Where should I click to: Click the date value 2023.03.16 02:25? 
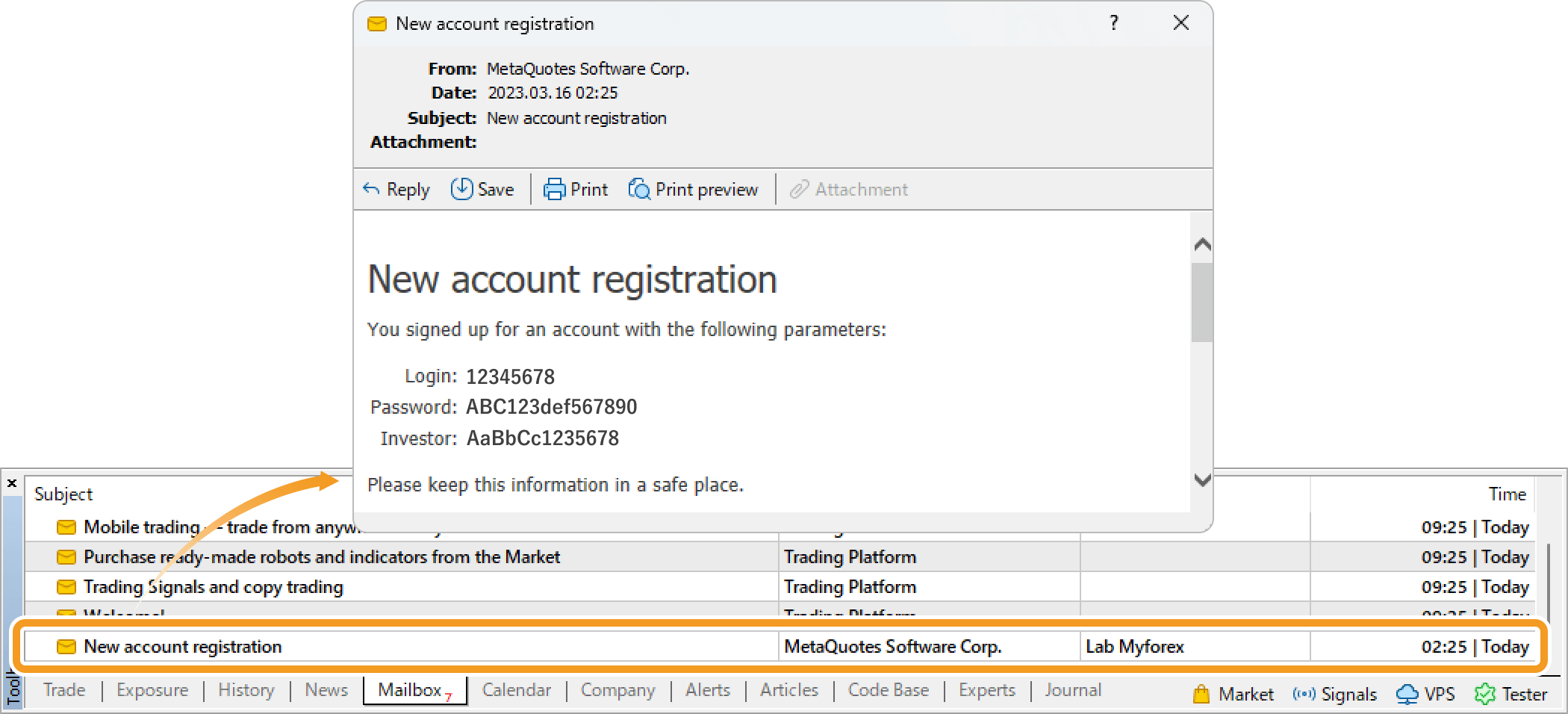[x=553, y=93]
